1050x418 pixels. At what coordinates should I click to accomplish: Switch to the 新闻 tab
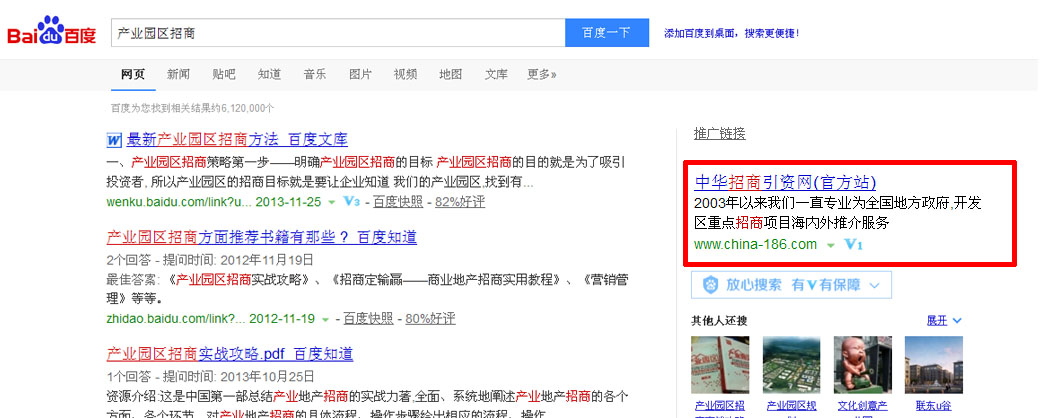[178, 74]
